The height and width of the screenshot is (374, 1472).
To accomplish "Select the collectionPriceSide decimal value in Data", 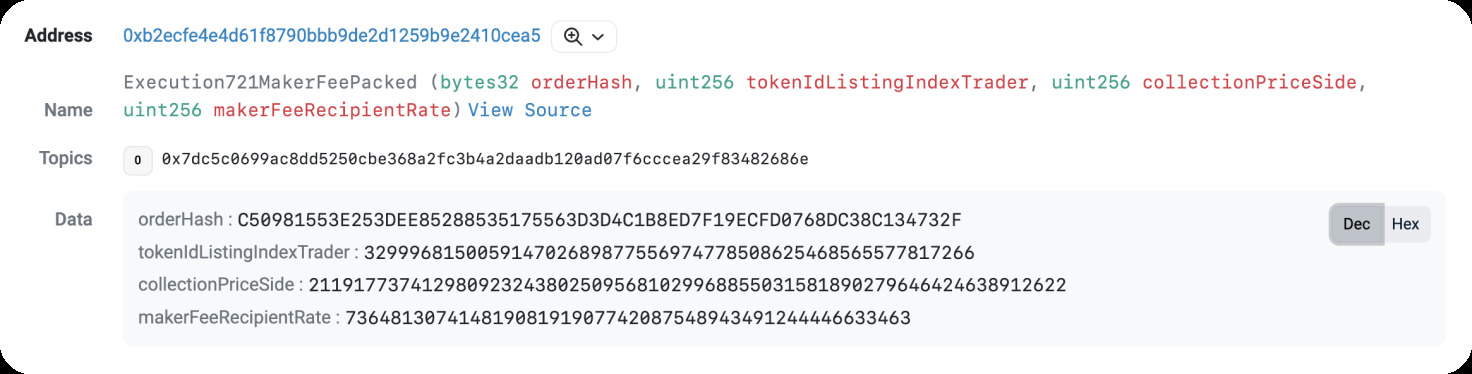I will click(x=687, y=286).
